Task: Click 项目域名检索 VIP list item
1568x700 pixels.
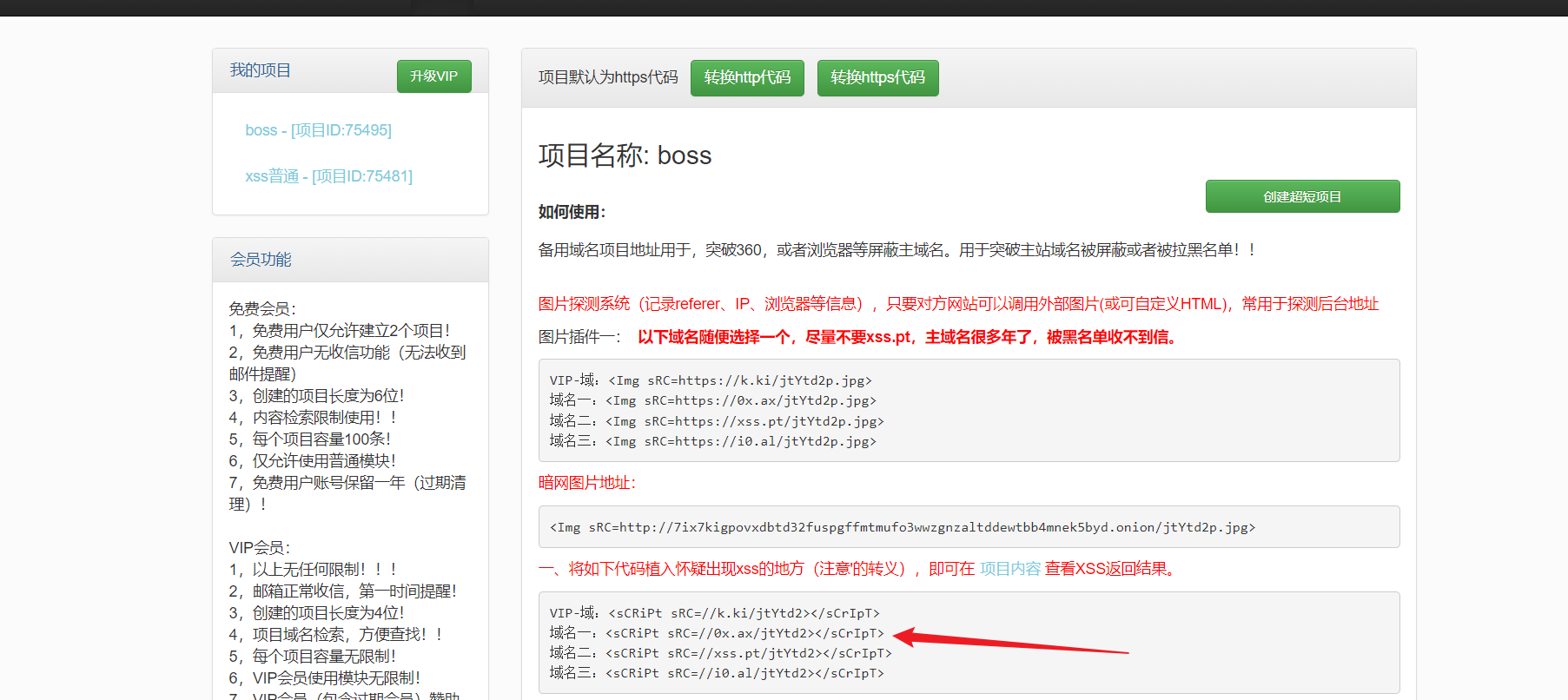Action: (x=337, y=635)
